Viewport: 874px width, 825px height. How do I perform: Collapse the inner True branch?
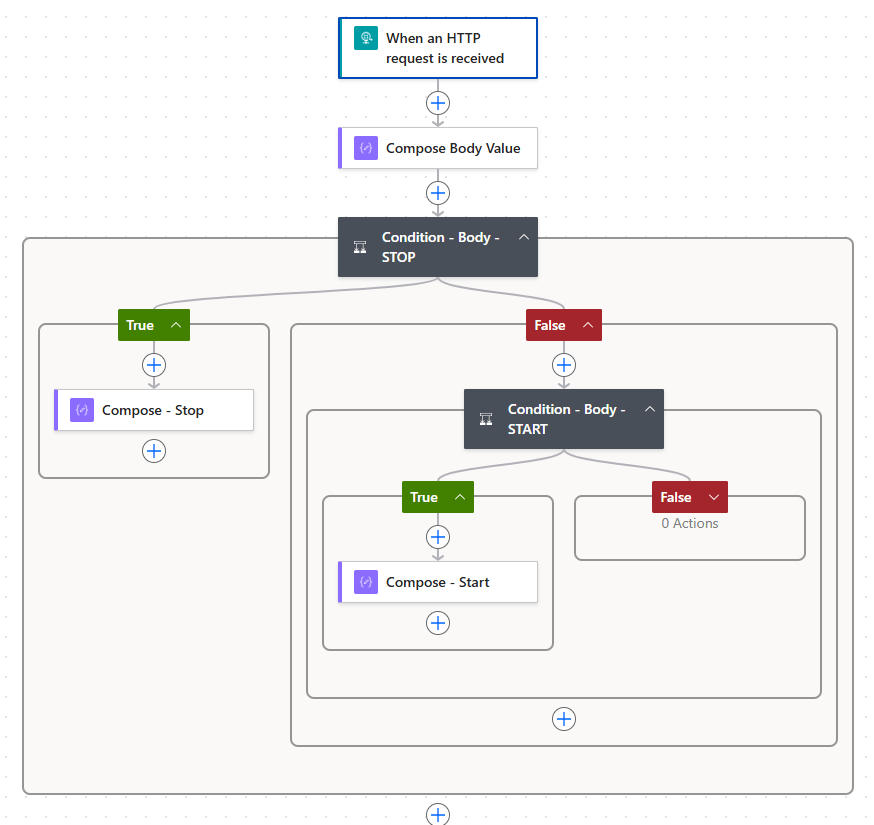(x=460, y=497)
